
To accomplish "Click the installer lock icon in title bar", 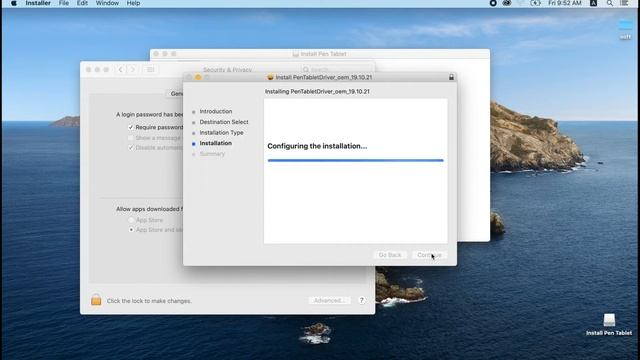I will (x=451, y=77).
